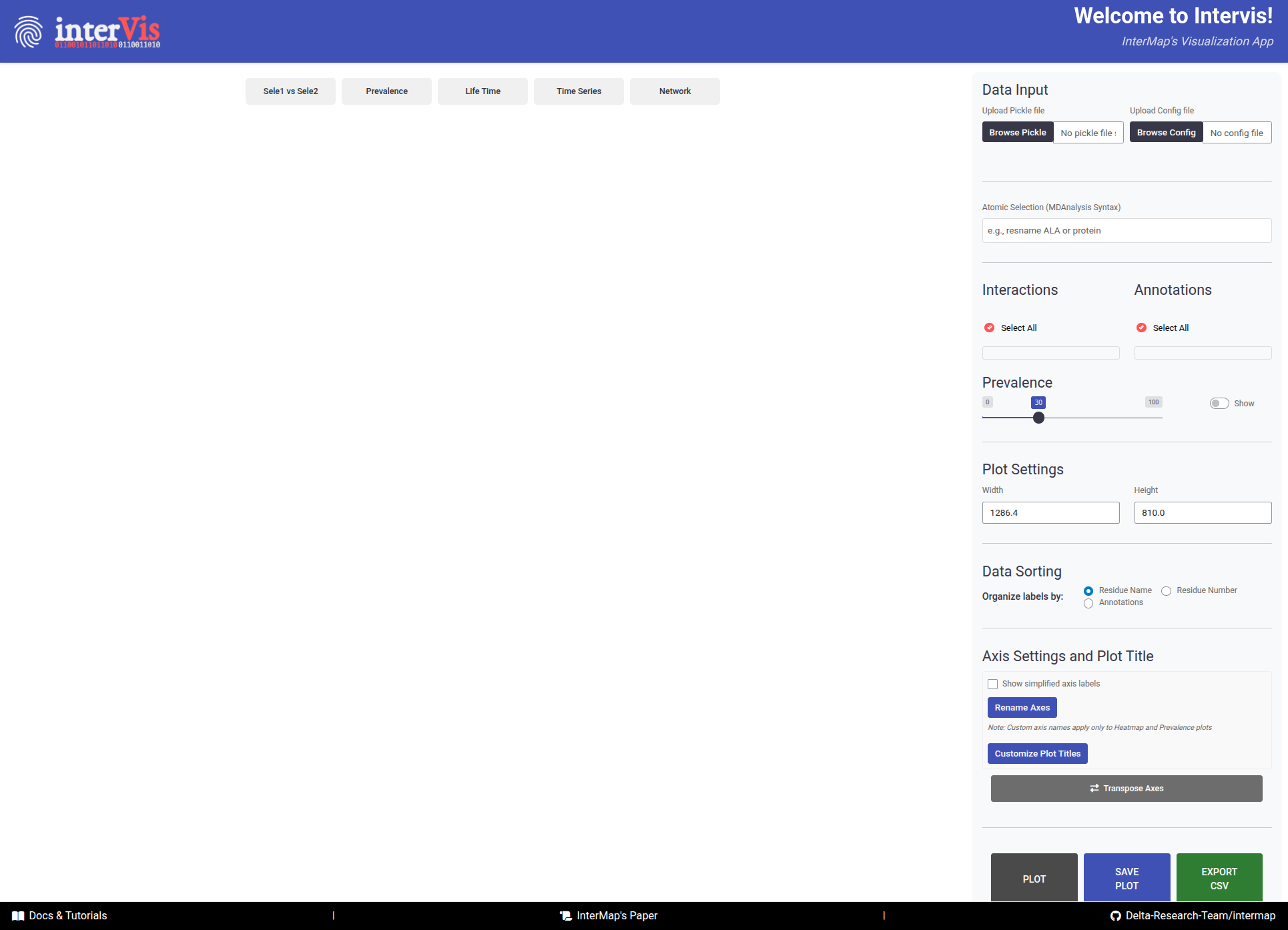
Task: Open the Annotations list box
Action: tap(1203, 353)
